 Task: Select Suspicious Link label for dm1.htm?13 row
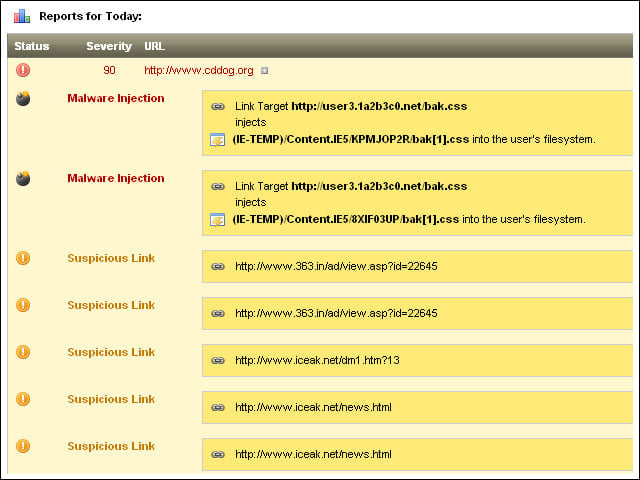coord(111,352)
